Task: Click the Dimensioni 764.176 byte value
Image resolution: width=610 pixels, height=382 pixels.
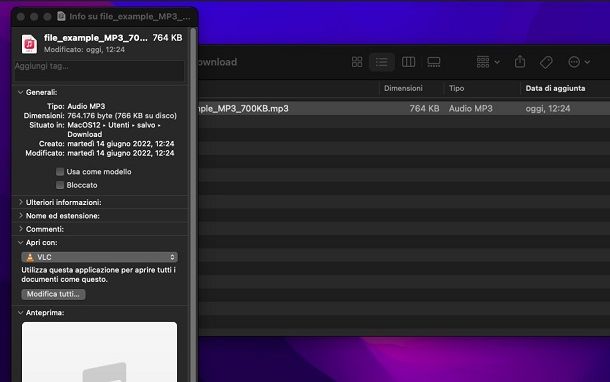Action: click(x=122, y=116)
